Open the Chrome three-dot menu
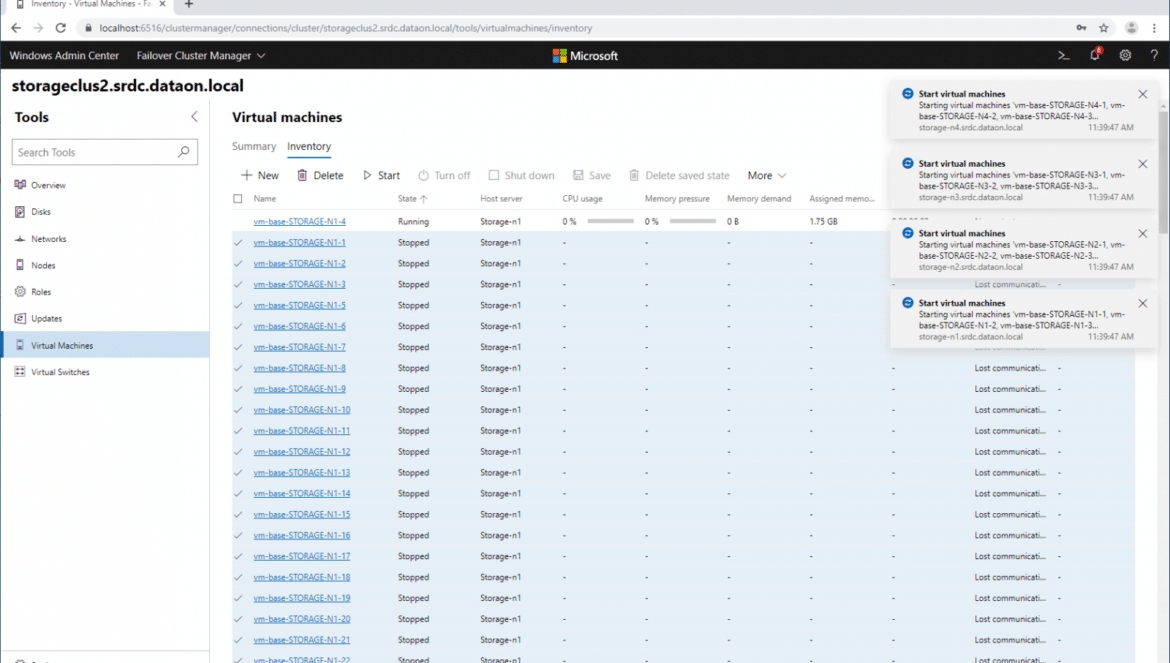This screenshot has height=663, width=1170. coord(1154,28)
